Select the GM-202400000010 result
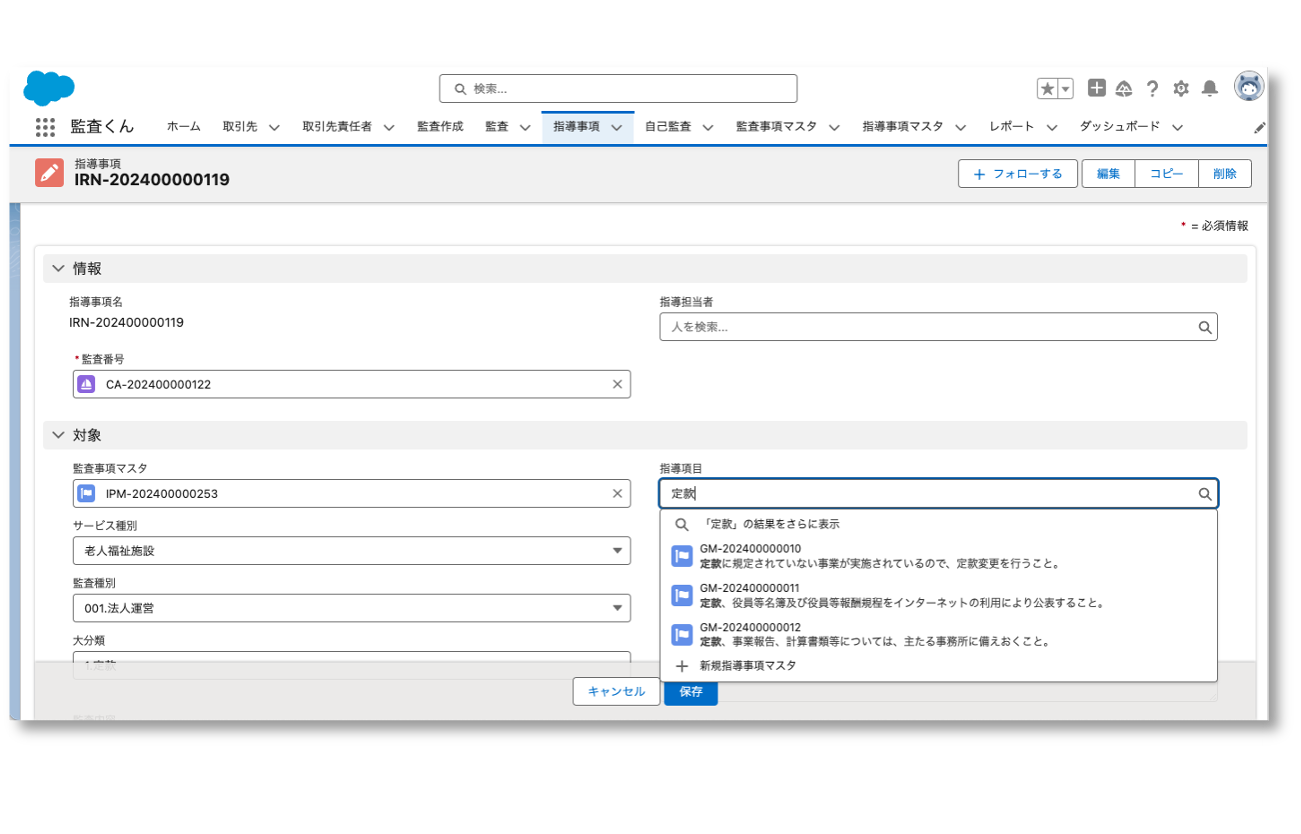The height and width of the screenshot is (834, 1301). pos(938,556)
